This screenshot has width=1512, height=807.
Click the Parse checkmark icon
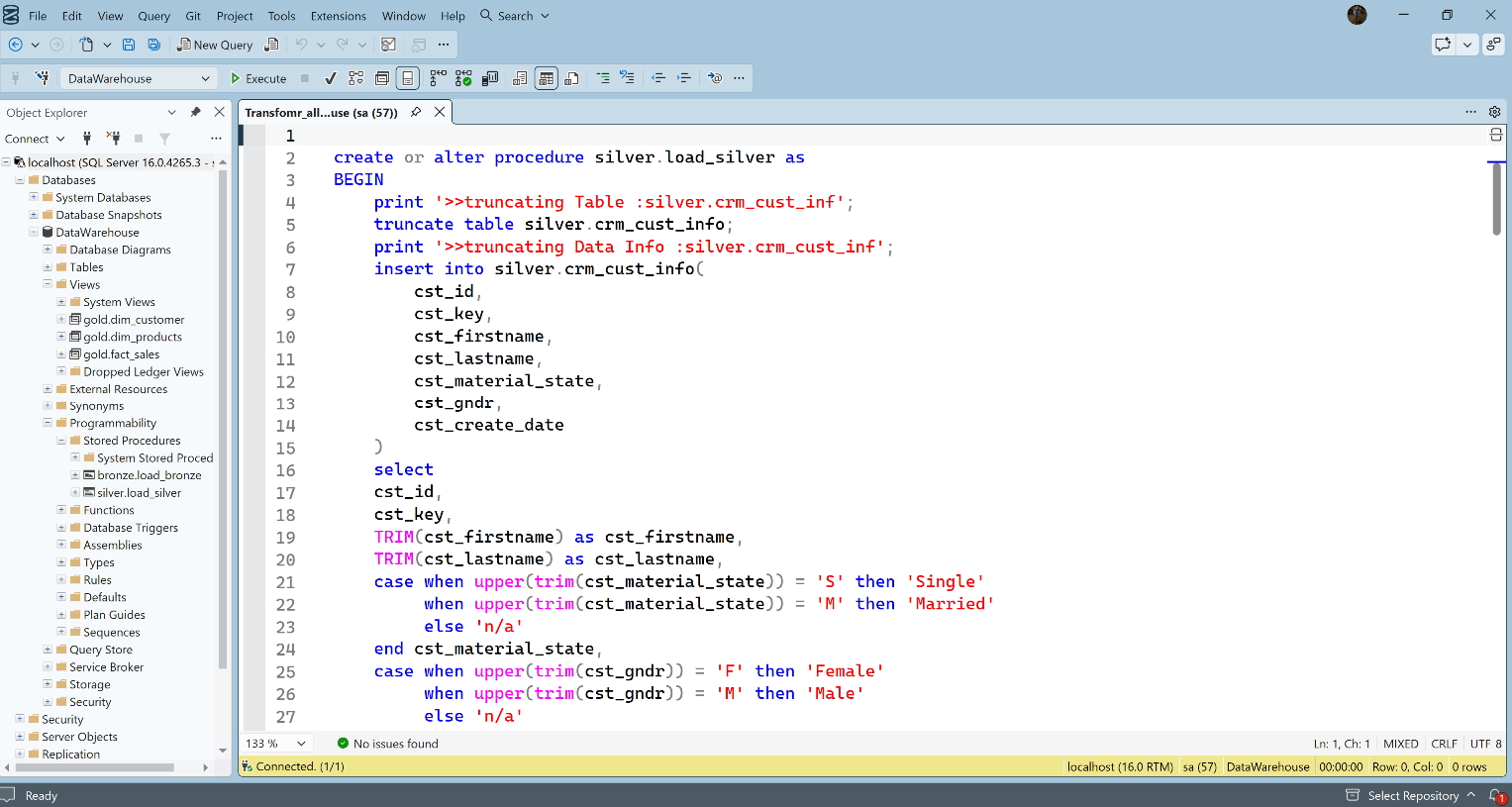coord(331,78)
